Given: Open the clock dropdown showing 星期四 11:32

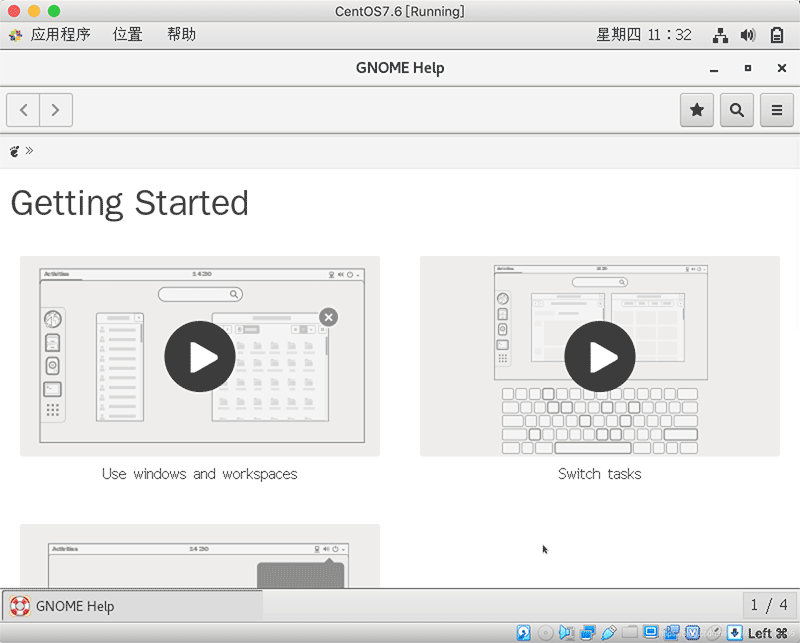Looking at the screenshot, I should pos(644,34).
